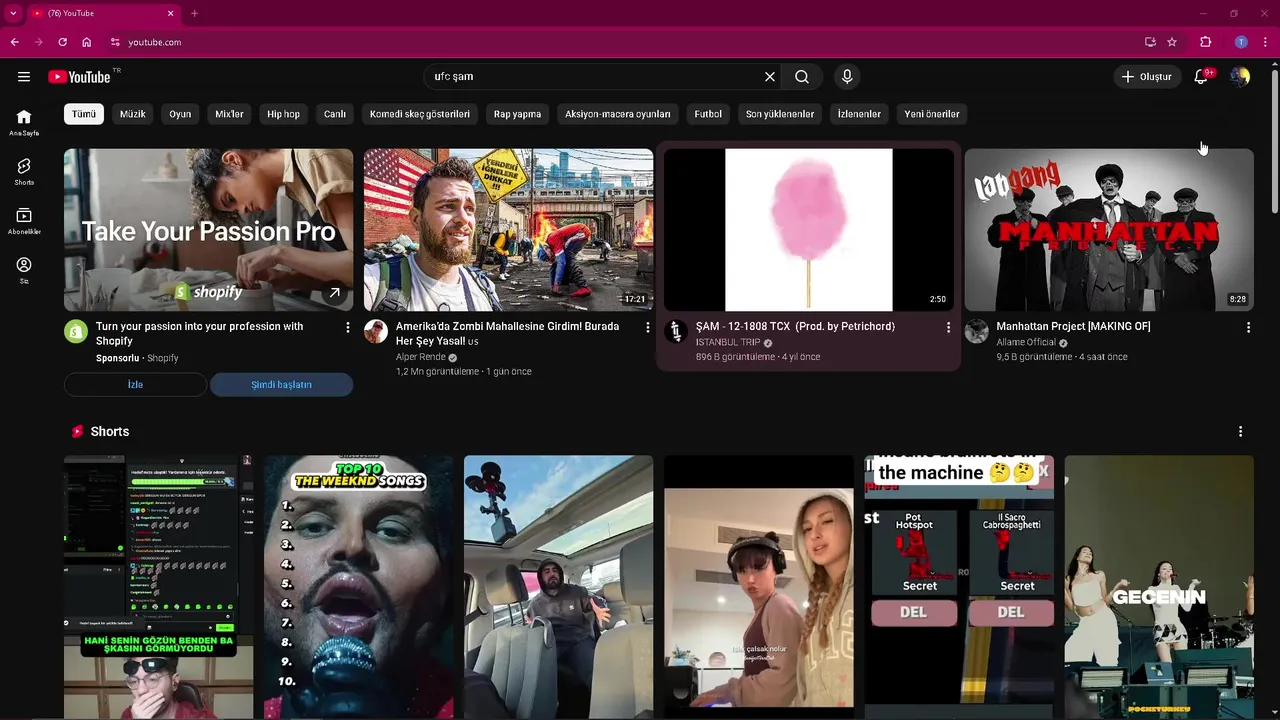
Task: Click the YouTube logo
Action: point(79,77)
